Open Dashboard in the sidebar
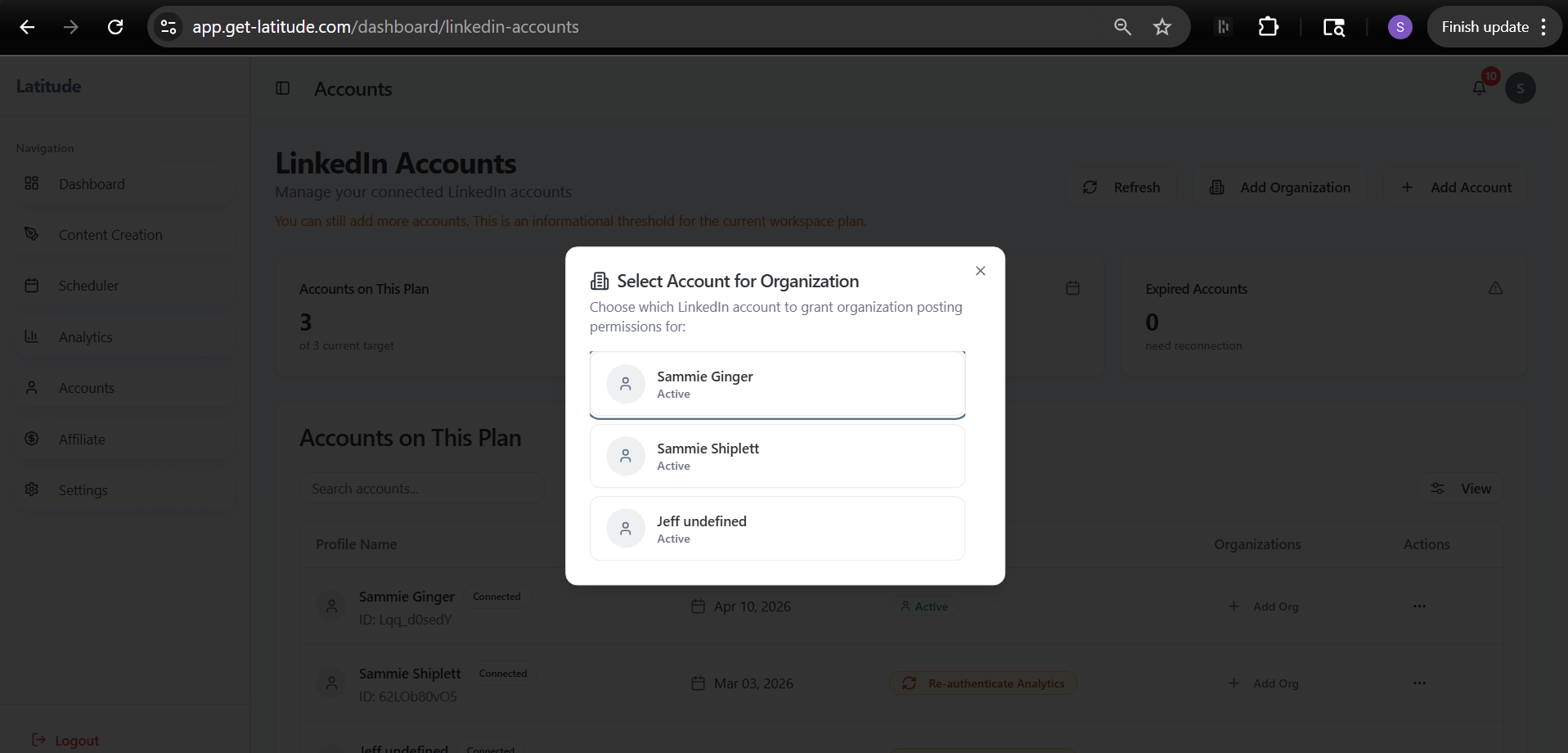Image resolution: width=1568 pixels, height=753 pixels. pyautogui.click(x=92, y=184)
